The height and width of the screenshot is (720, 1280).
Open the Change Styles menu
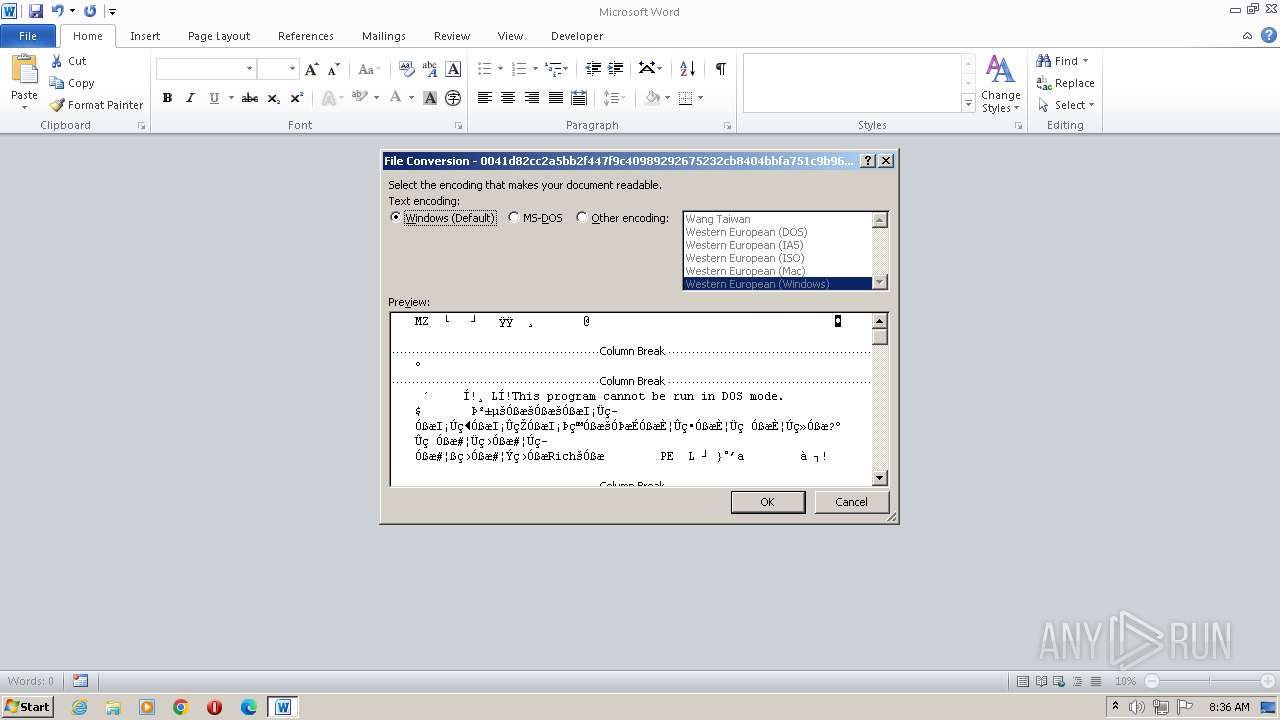click(x=1000, y=84)
